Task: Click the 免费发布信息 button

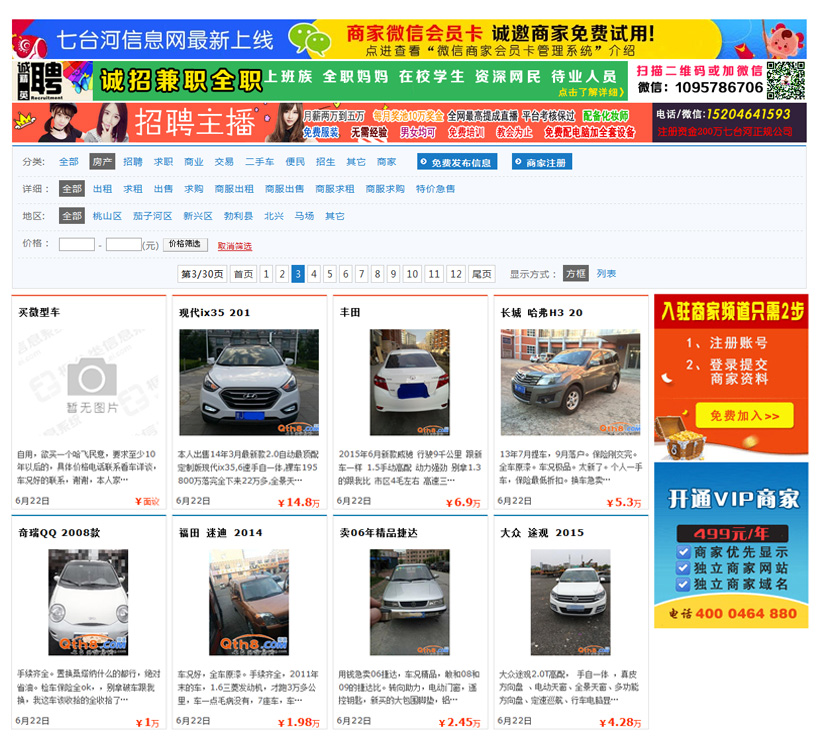Action: click(x=456, y=162)
